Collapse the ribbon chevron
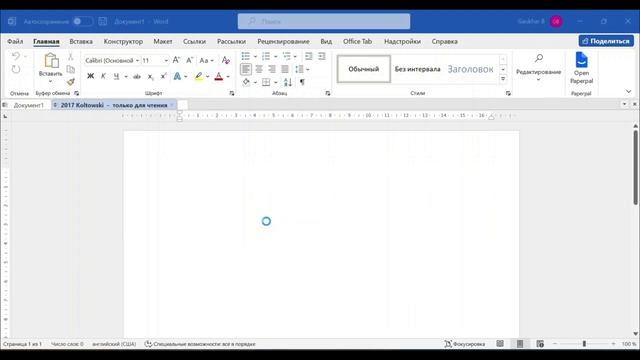Screen dimensions: 640x360 pos(629,91)
